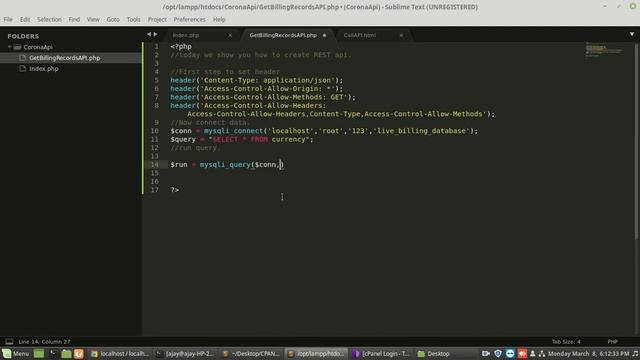Click the minimap code preview
This screenshot has height=360, width=640.
pos(604,50)
